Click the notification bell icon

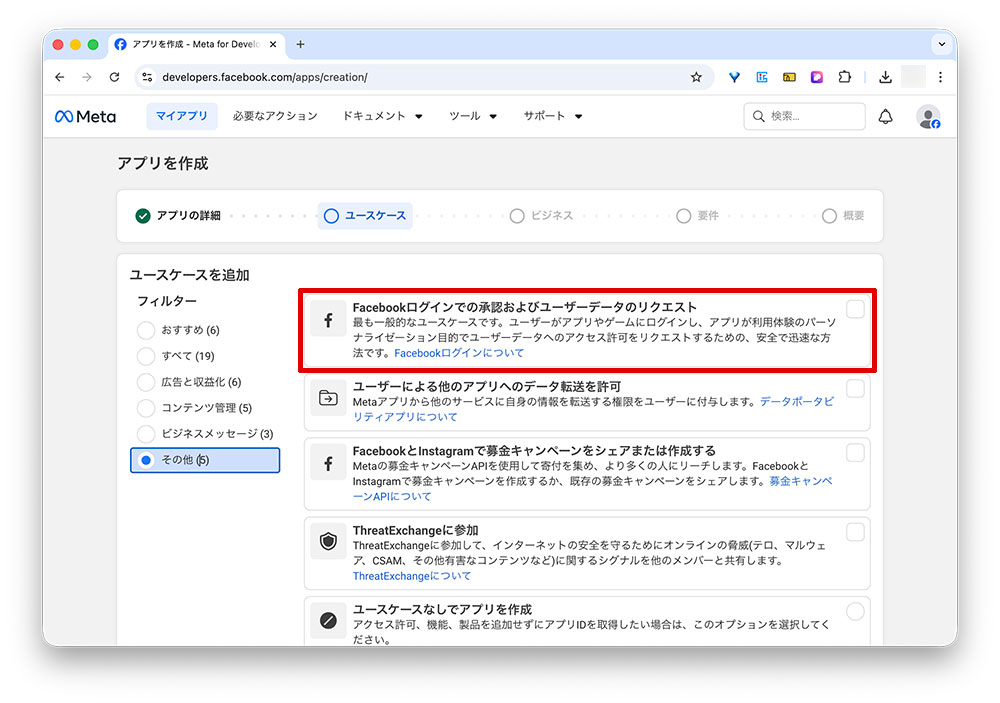(x=886, y=116)
